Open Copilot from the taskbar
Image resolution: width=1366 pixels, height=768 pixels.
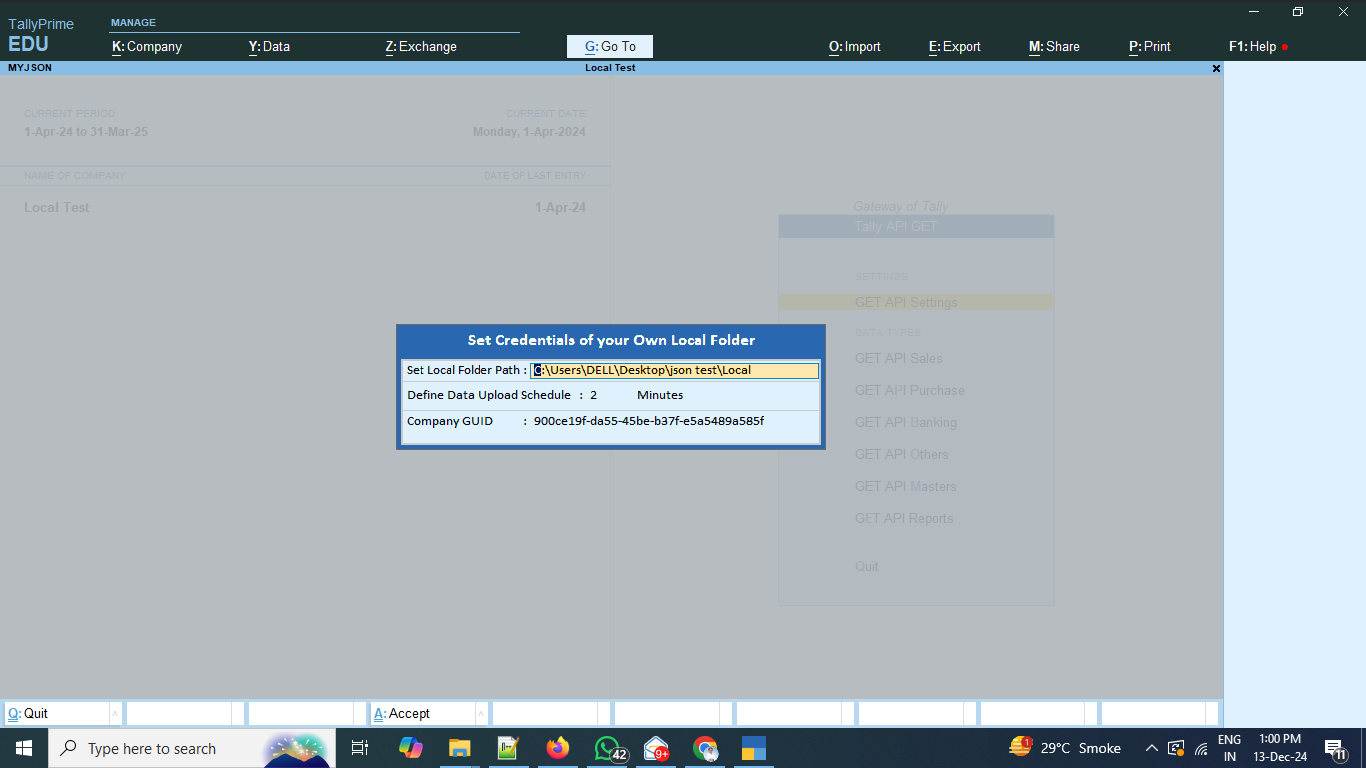[x=410, y=748]
